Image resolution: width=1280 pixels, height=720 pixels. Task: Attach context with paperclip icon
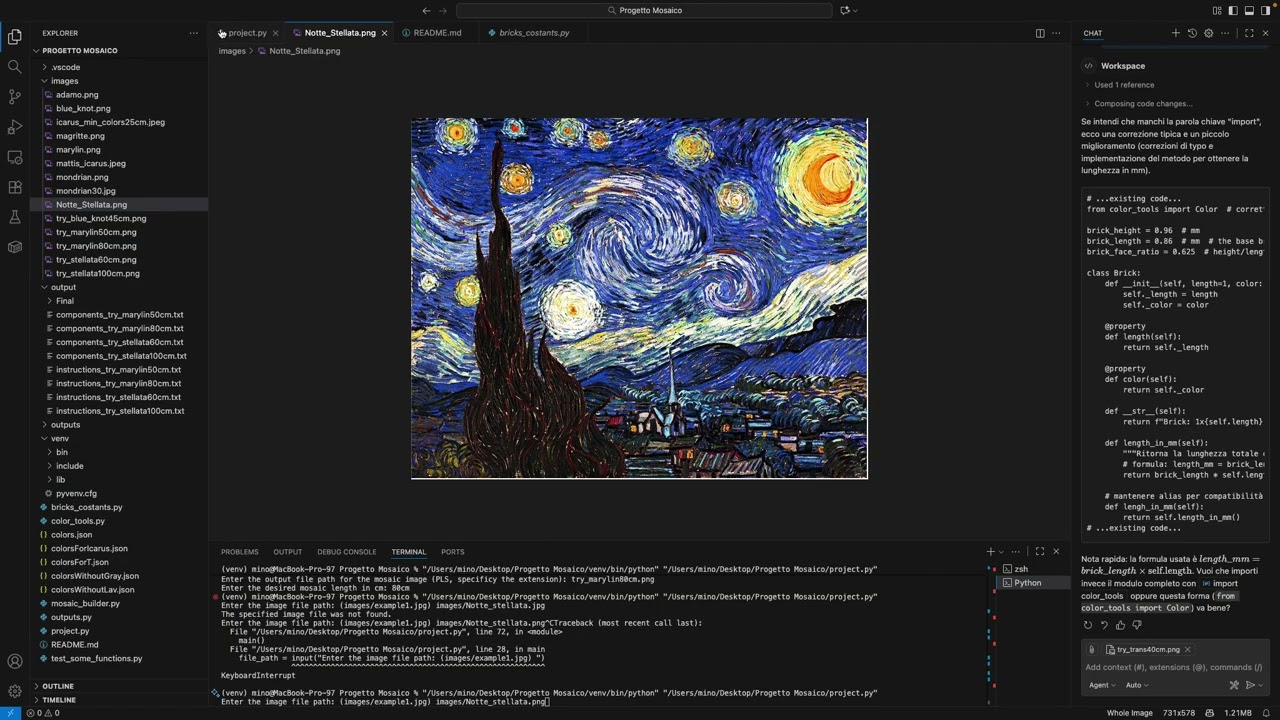tap(1092, 649)
